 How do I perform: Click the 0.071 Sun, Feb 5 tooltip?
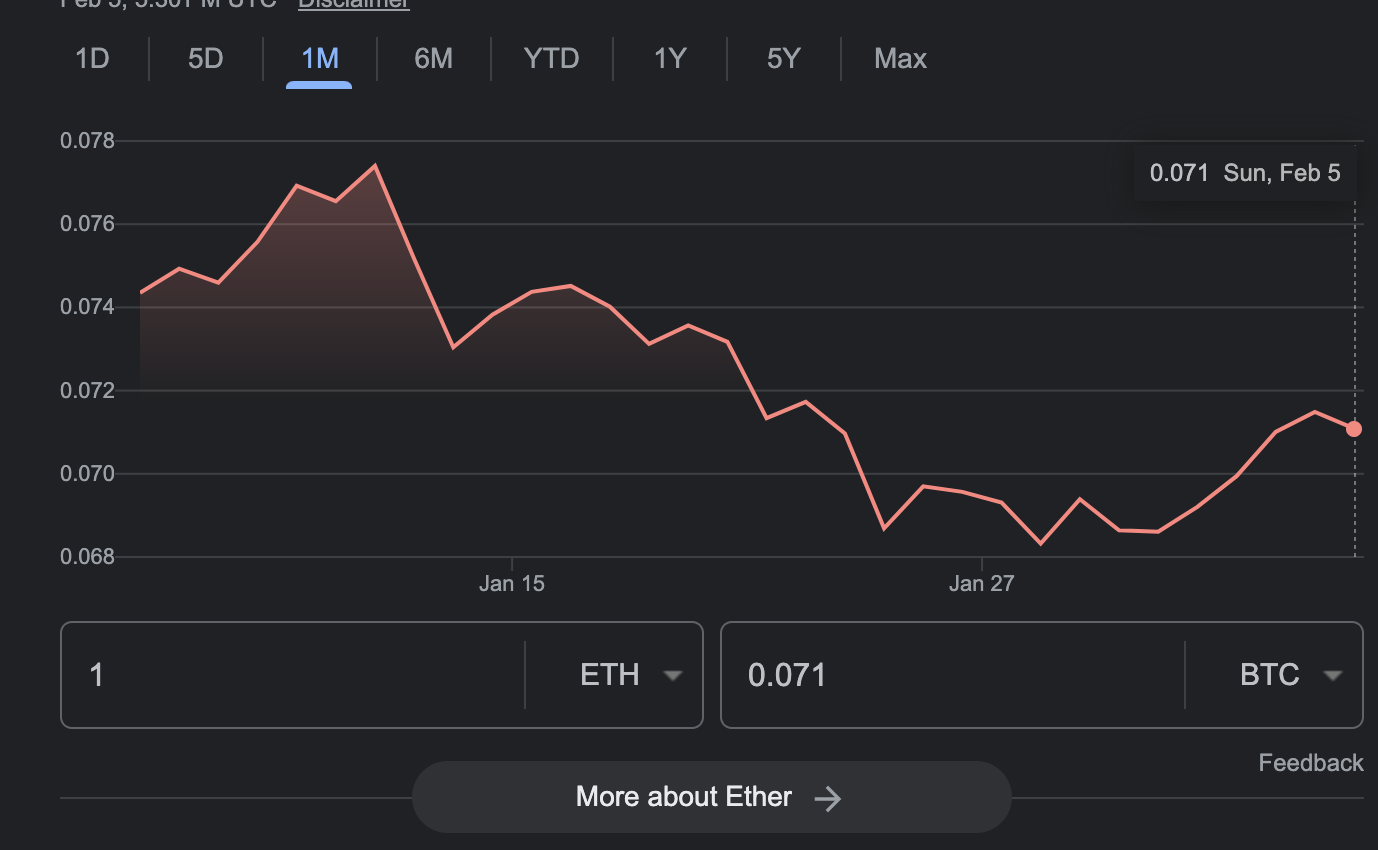tap(1244, 172)
